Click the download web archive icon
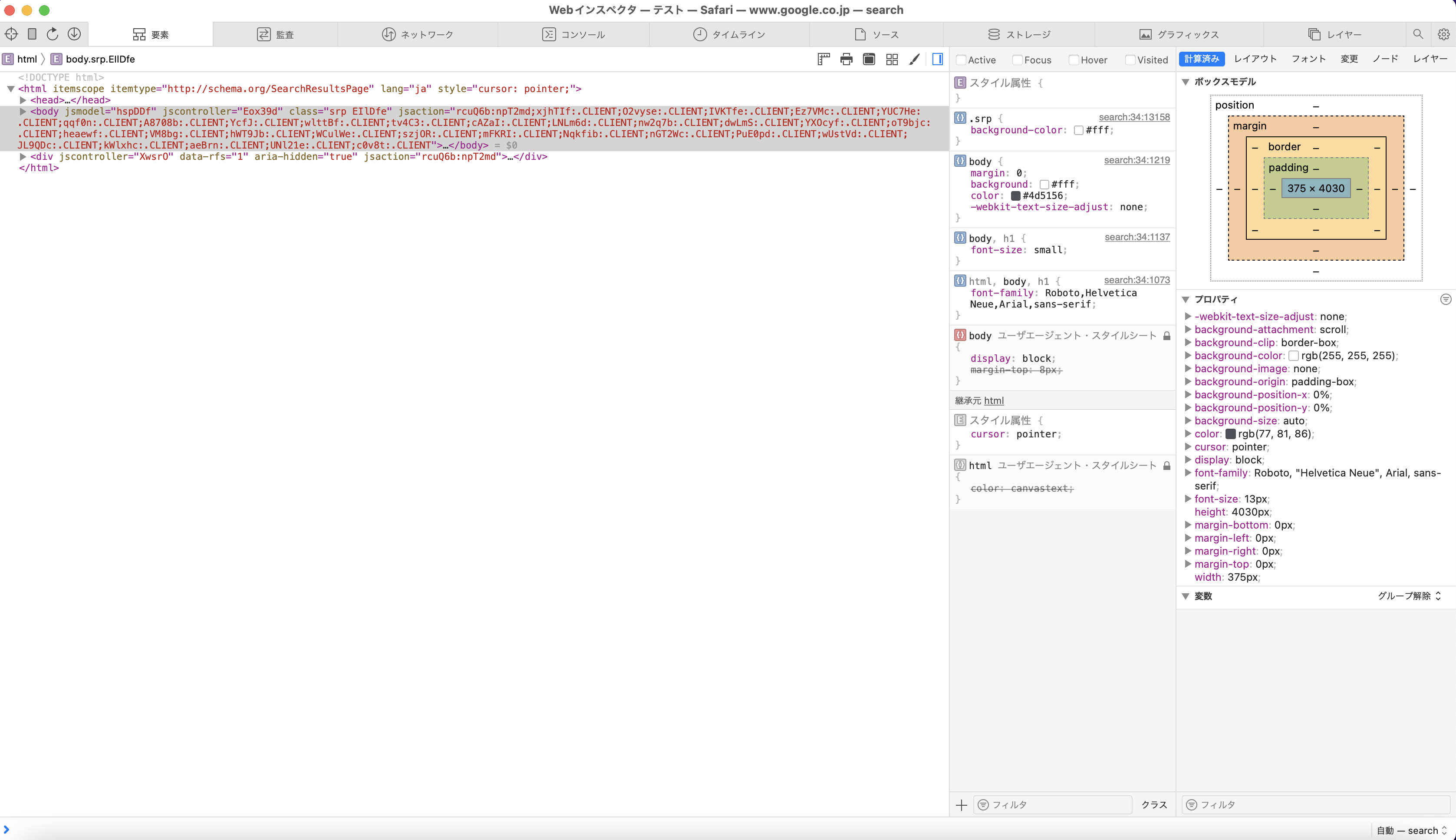 point(74,34)
